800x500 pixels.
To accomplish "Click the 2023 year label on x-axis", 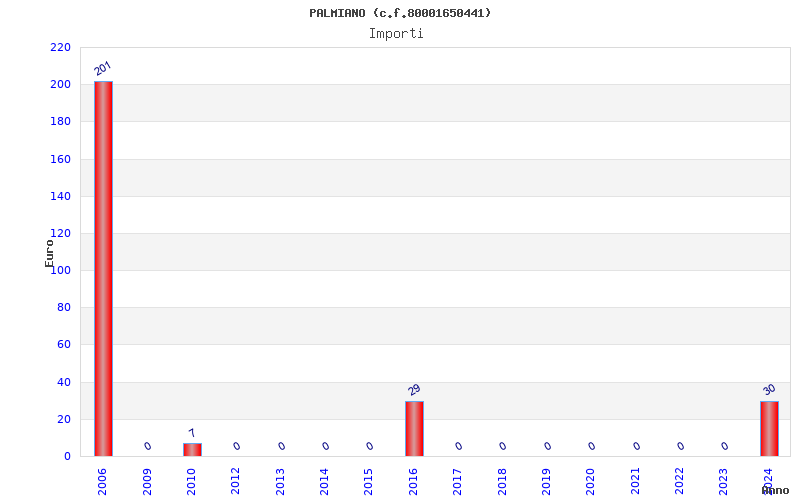I will 724,482.
